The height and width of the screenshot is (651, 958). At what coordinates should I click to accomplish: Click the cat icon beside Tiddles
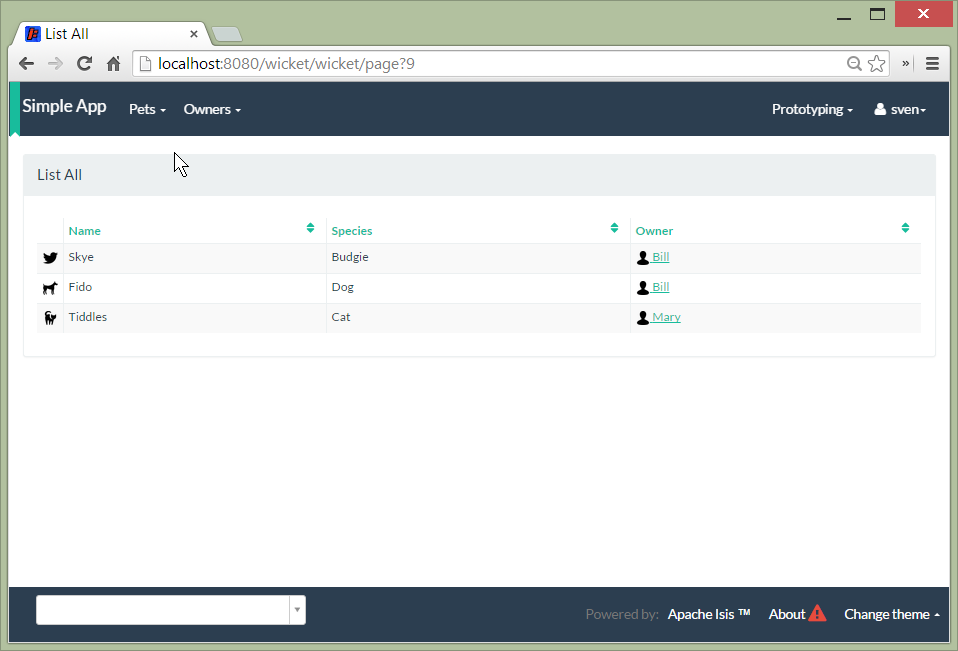pyautogui.click(x=50, y=318)
